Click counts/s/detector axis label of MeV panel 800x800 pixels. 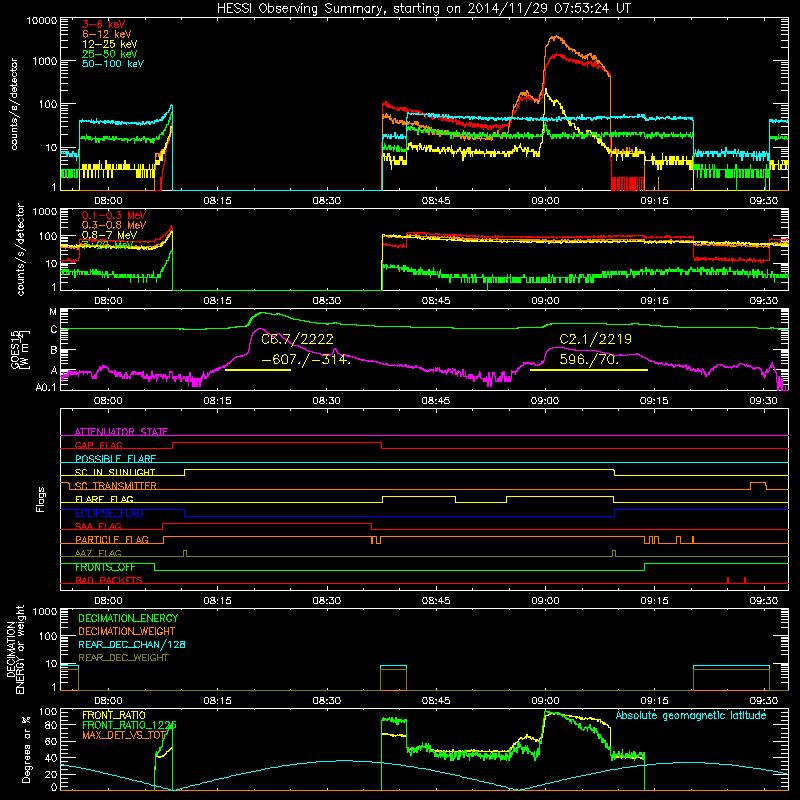pyautogui.click(x=20, y=249)
